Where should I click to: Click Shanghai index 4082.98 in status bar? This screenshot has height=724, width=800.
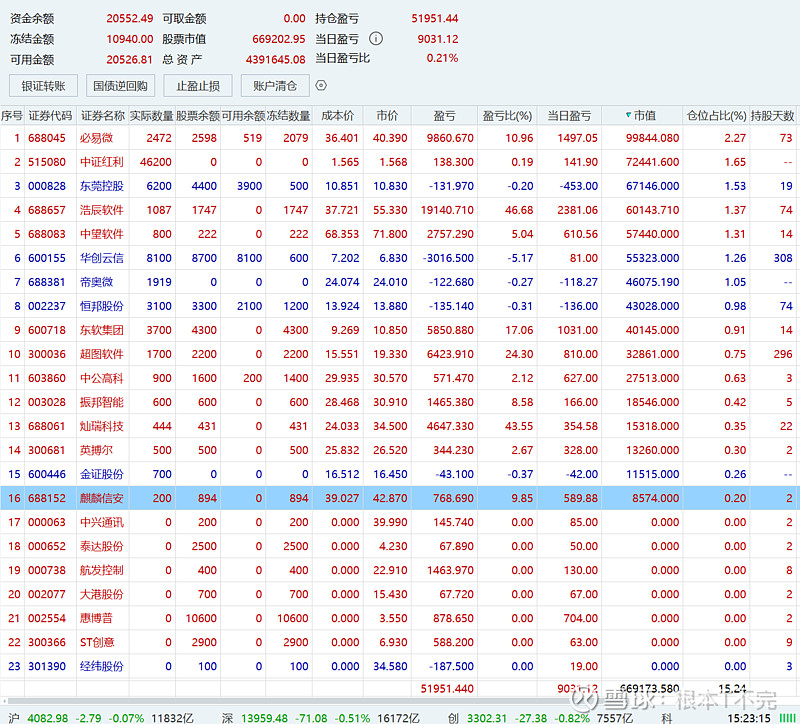click(x=47, y=718)
